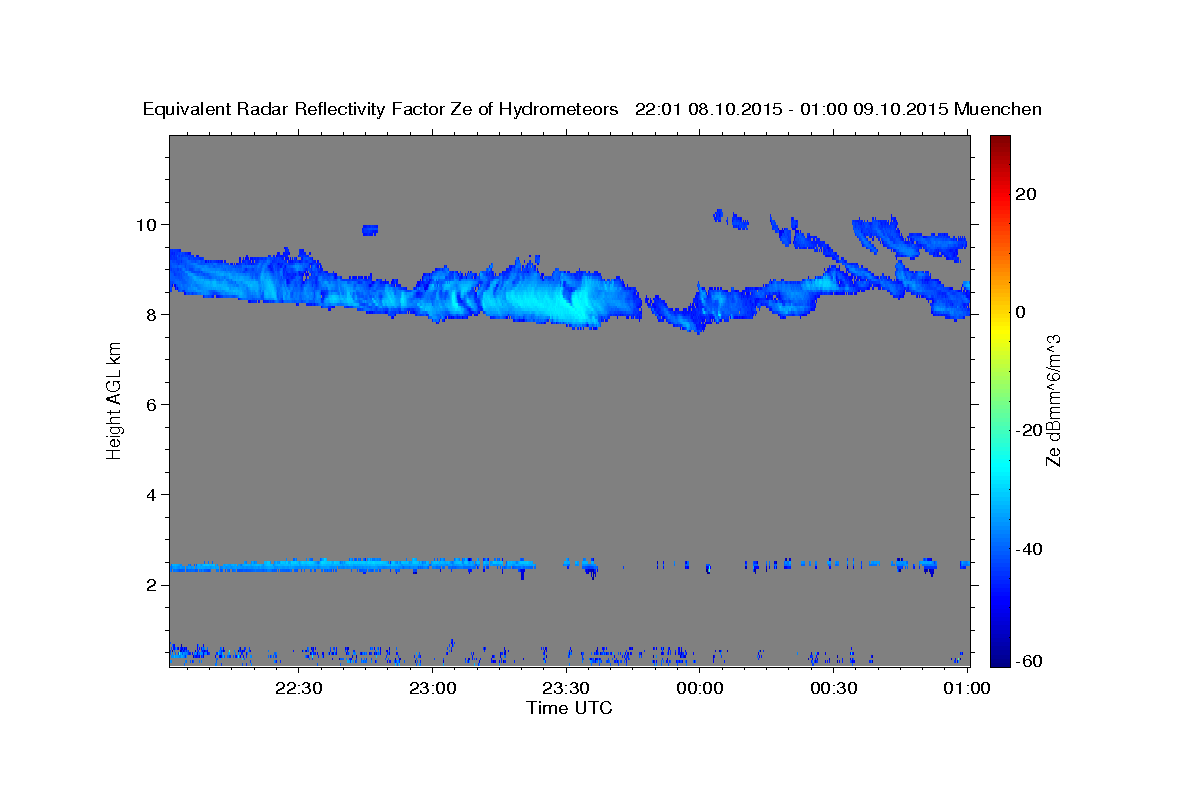Click the colorbar value -20
Screen dimensions: 1200x800
pos(1028,430)
